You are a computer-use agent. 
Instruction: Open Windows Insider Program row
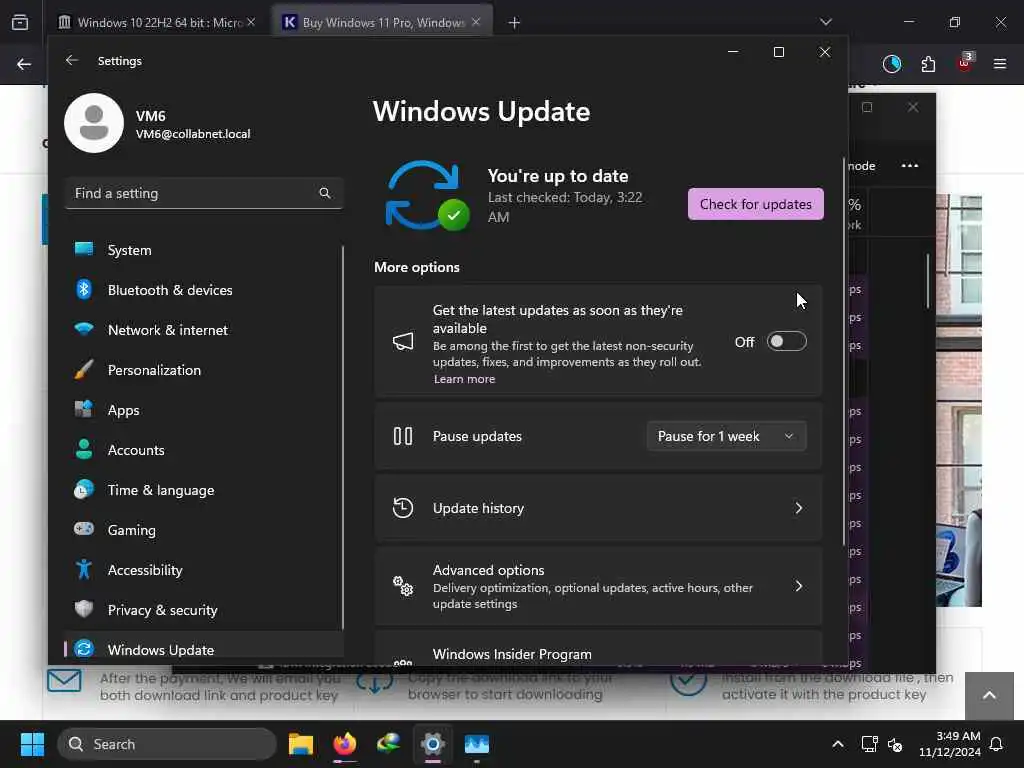pyautogui.click(x=598, y=650)
